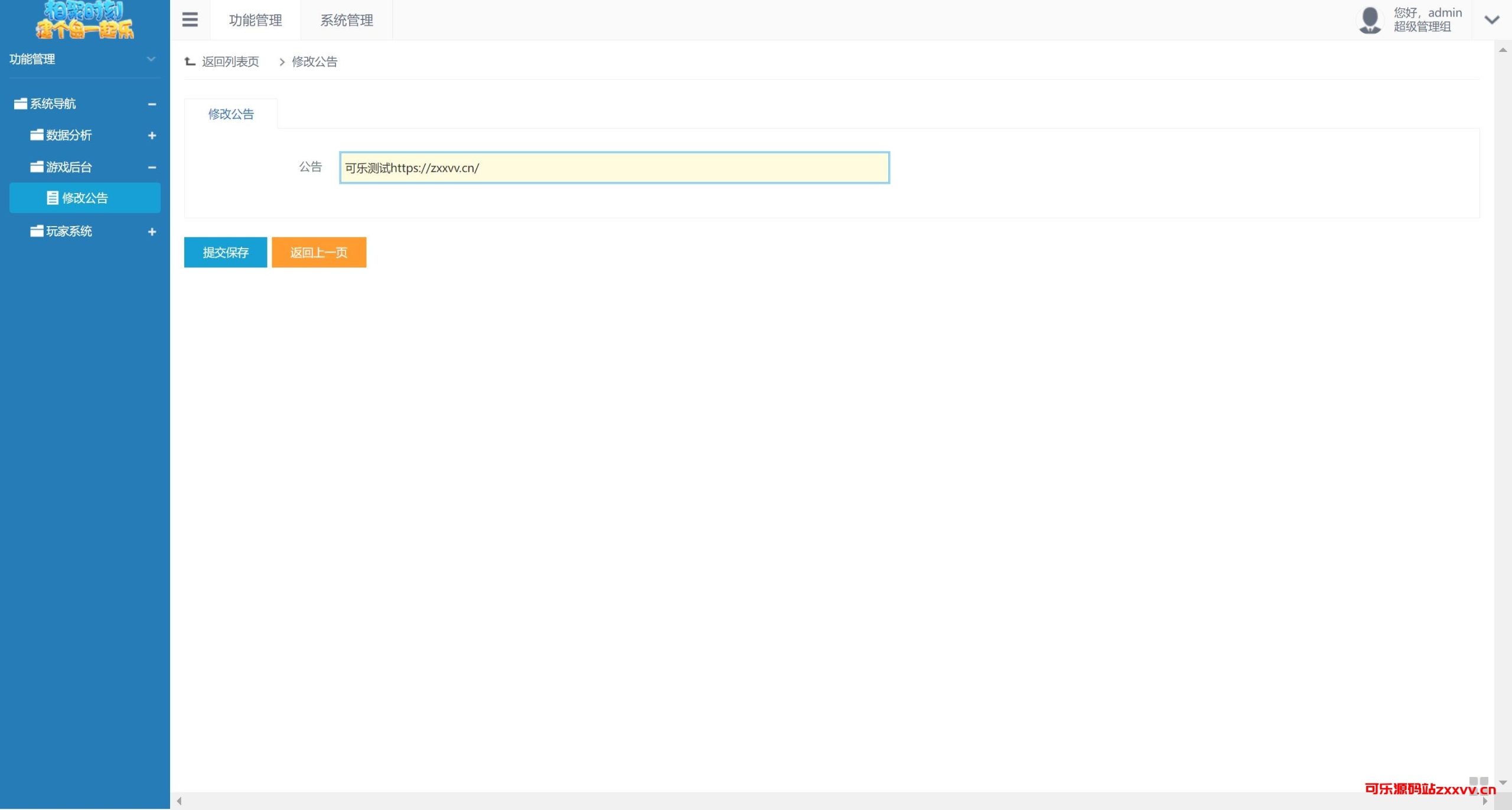Open the admin account dropdown chevron
This screenshot has height=810, width=1512.
click(1491, 20)
